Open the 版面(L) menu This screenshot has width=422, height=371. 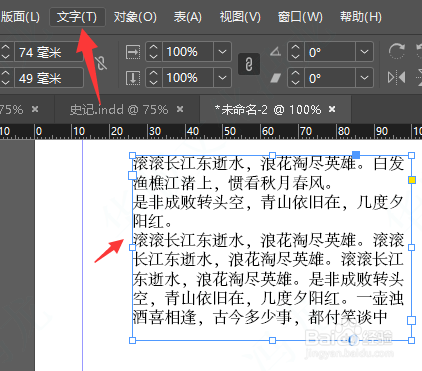click(20, 17)
